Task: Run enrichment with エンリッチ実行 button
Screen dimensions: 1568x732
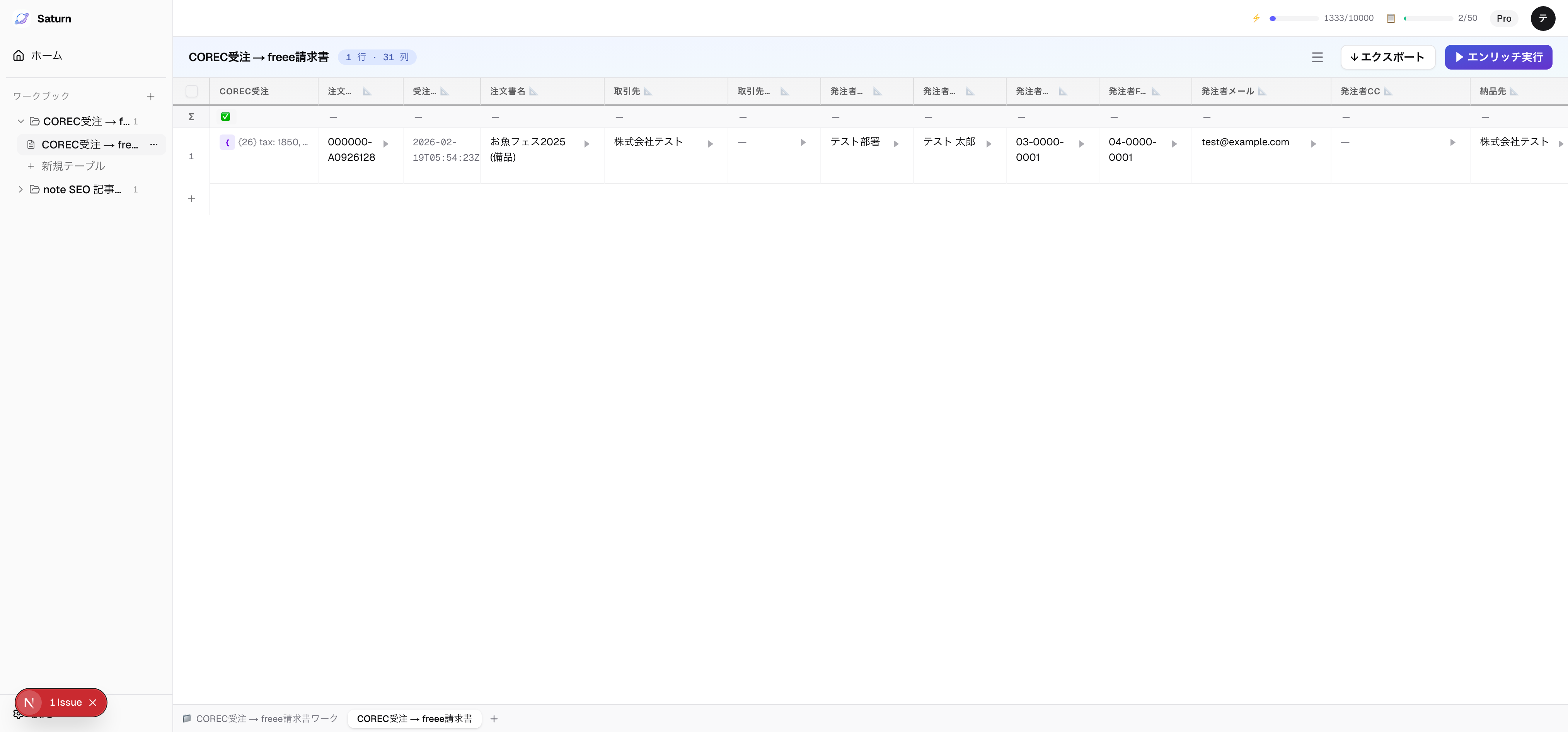Action: pos(1498,57)
